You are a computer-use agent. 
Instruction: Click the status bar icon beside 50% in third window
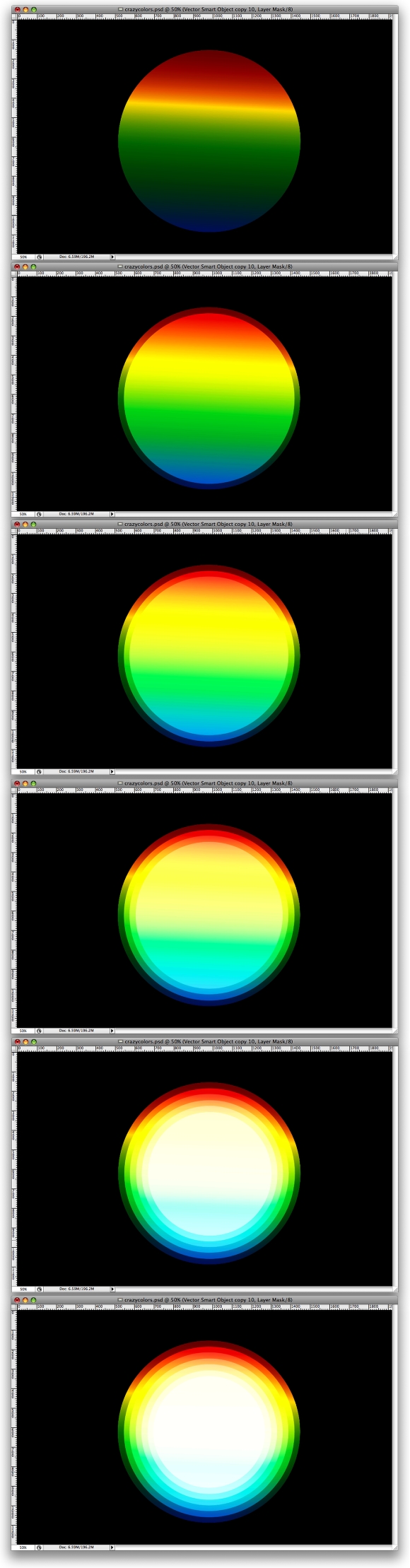coord(39,771)
